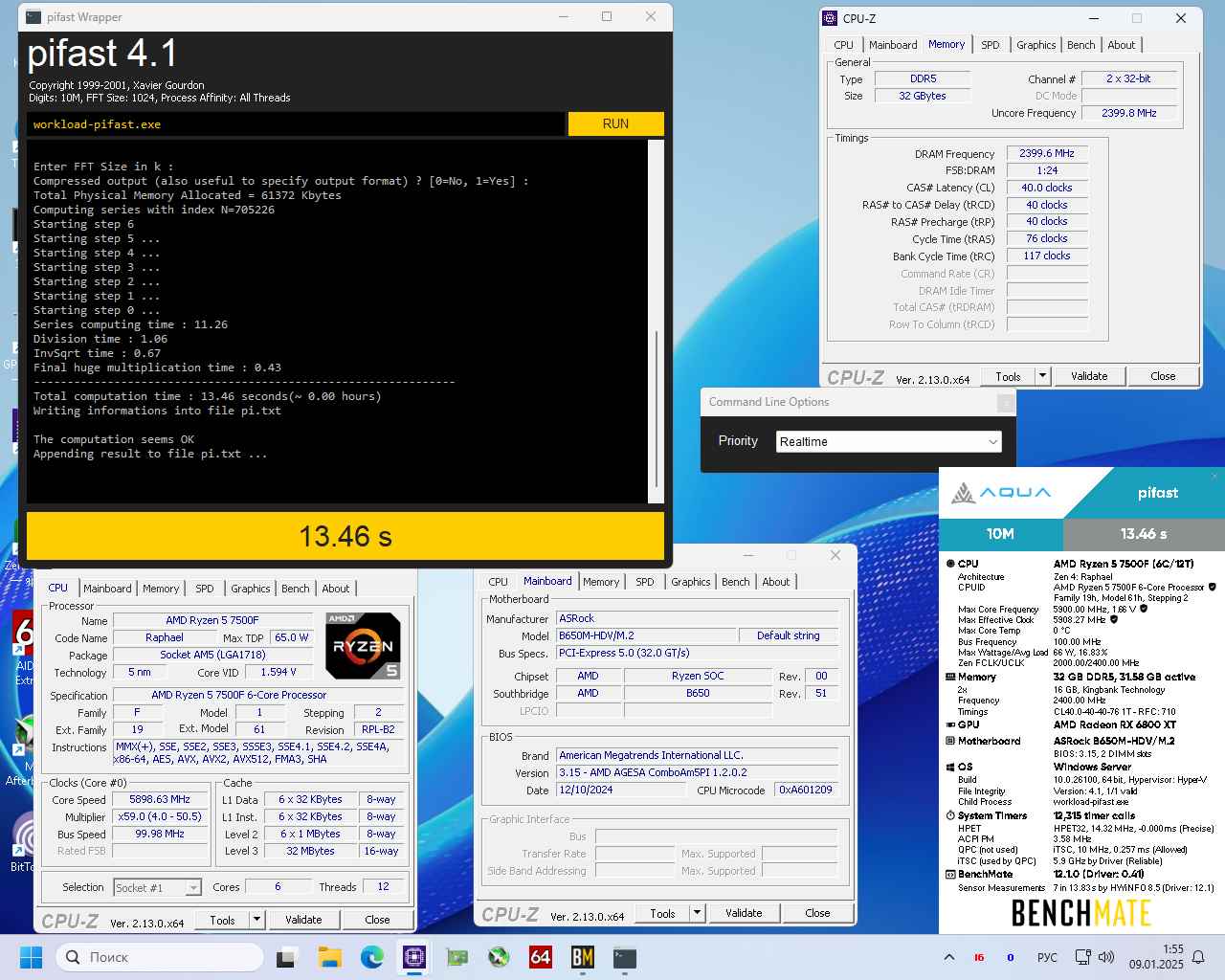Click the 10M label in BenchMate result
1225x980 pixels.
click(x=1001, y=534)
